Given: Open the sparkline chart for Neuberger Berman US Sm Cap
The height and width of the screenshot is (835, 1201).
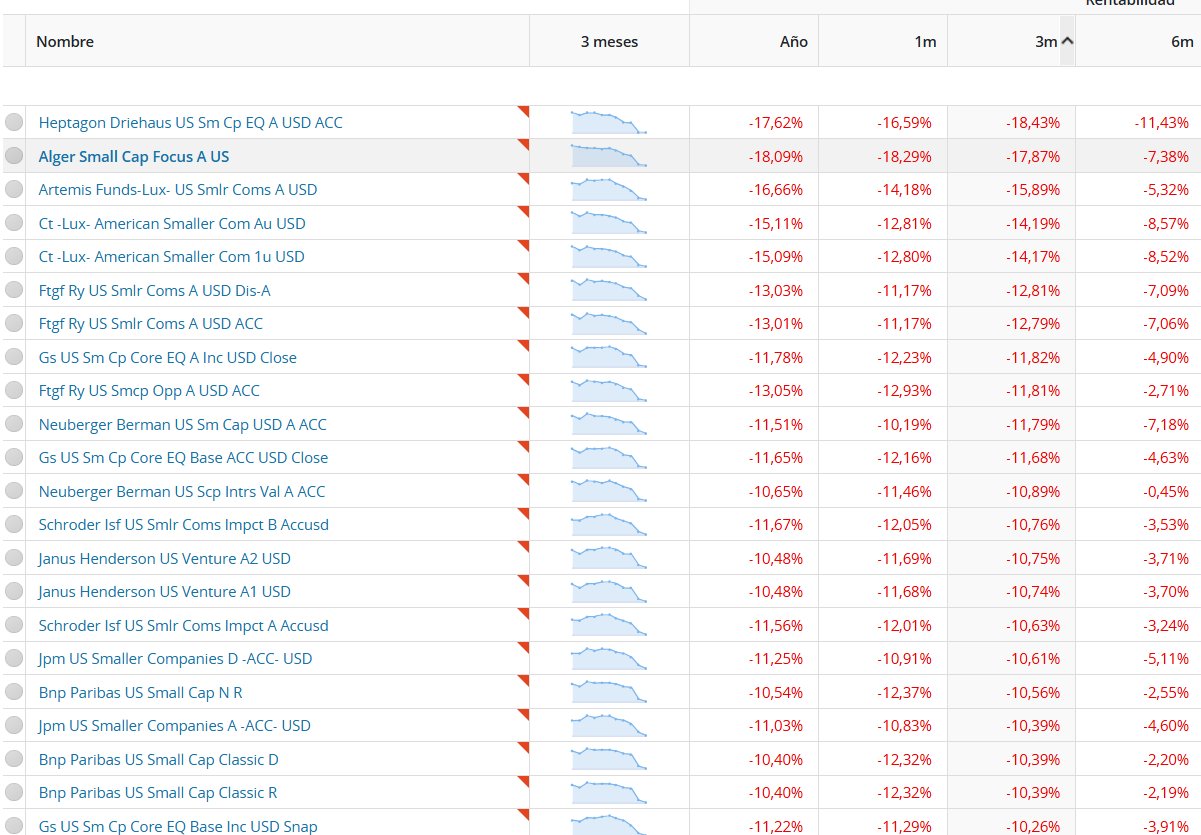Looking at the screenshot, I should click(x=609, y=424).
